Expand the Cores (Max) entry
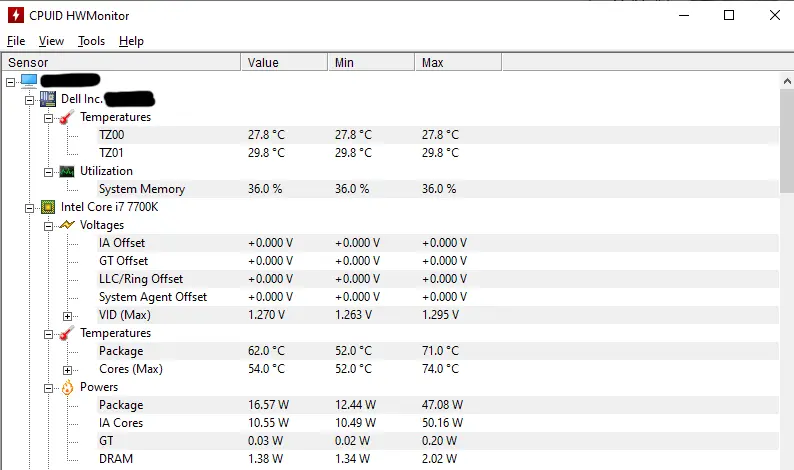 tap(67, 371)
